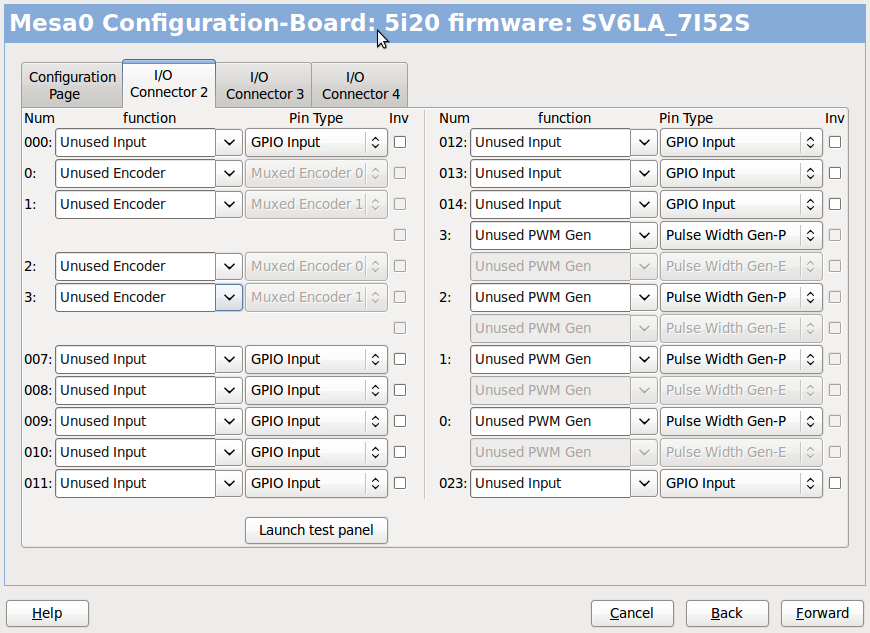Change Pin Type selector for pin 000

point(316,143)
